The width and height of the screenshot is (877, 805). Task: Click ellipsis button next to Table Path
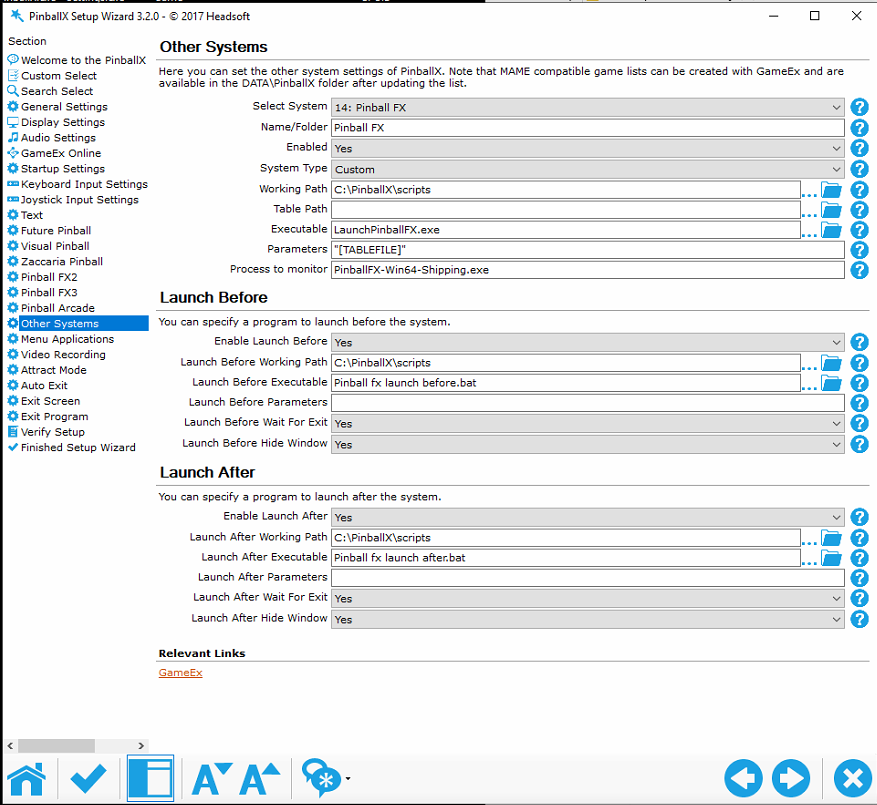(x=809, y=214)
